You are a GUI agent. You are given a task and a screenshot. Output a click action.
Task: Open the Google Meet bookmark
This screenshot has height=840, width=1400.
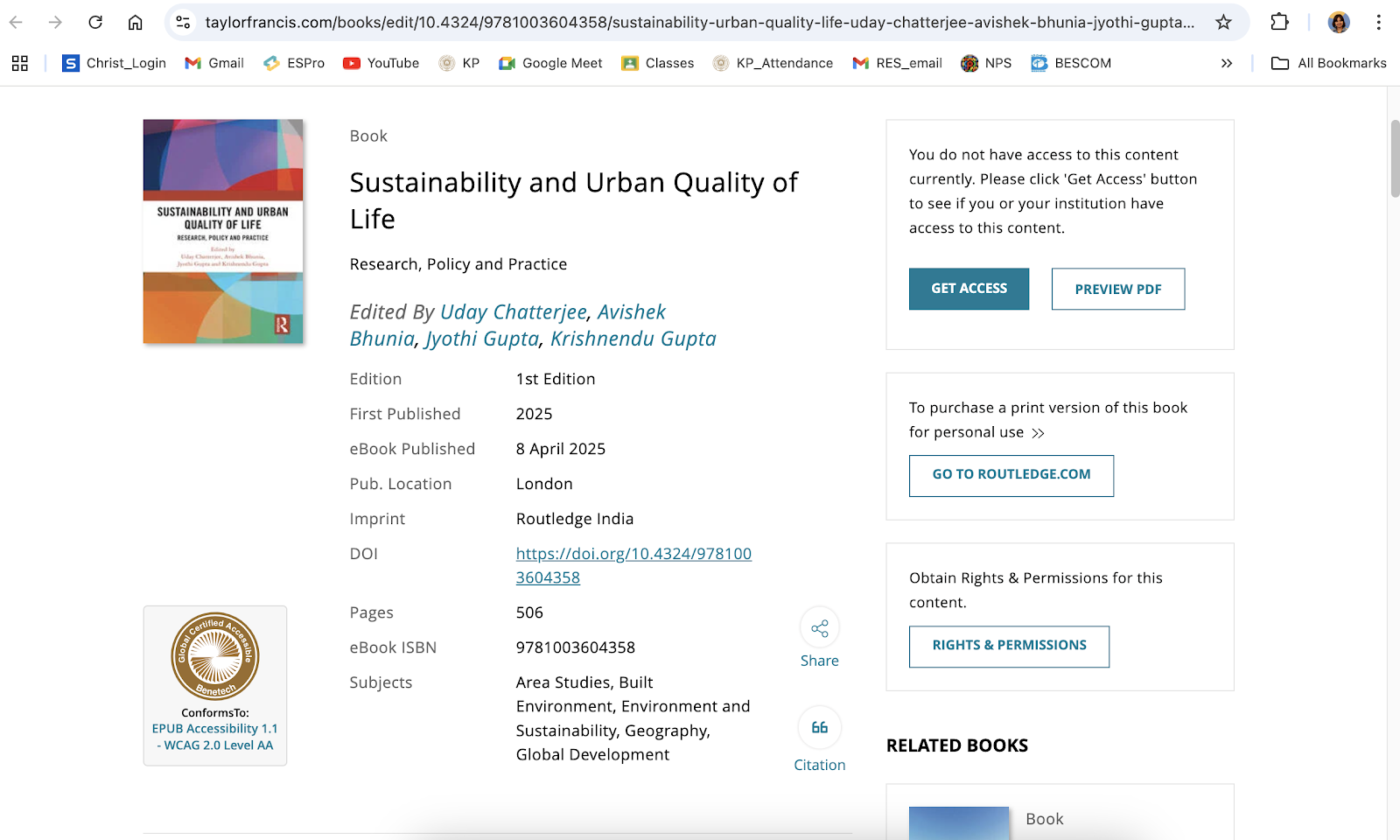(x=550, y=63)
